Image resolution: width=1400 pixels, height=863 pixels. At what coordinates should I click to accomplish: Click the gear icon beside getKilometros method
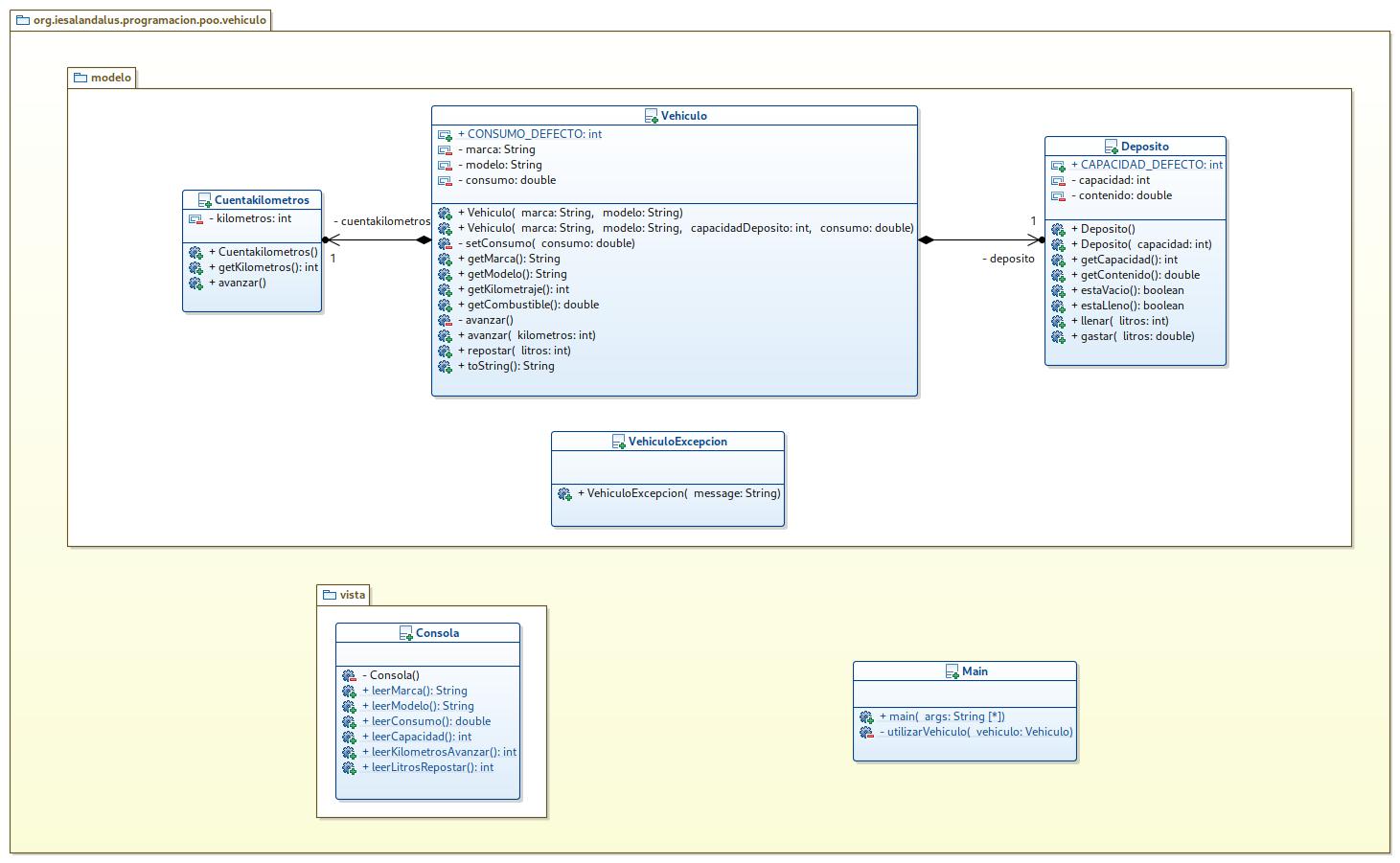(x=195, y=268)
